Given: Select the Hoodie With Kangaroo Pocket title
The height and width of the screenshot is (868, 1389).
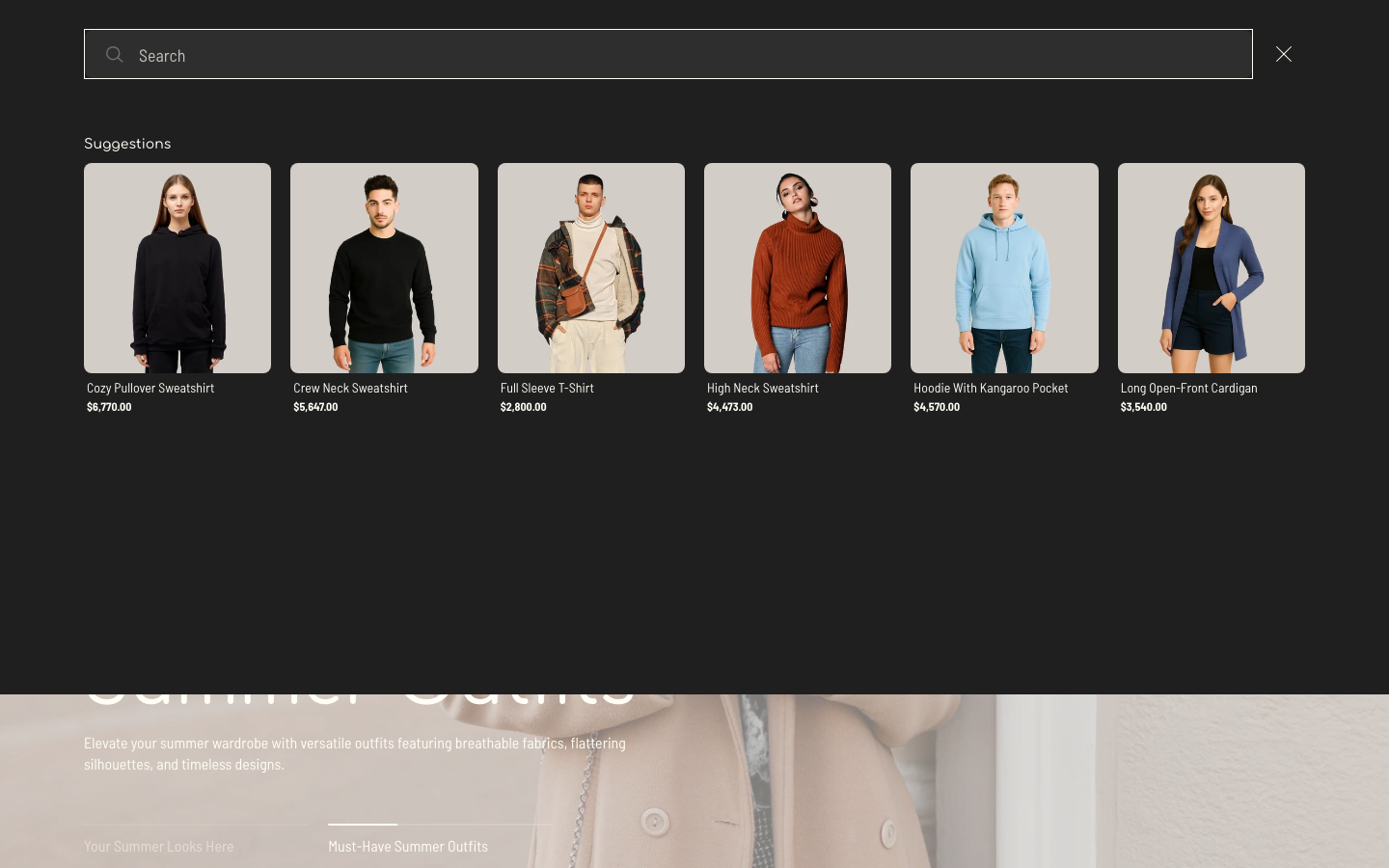Looking at the screenshot, I should tap(991, 388).
